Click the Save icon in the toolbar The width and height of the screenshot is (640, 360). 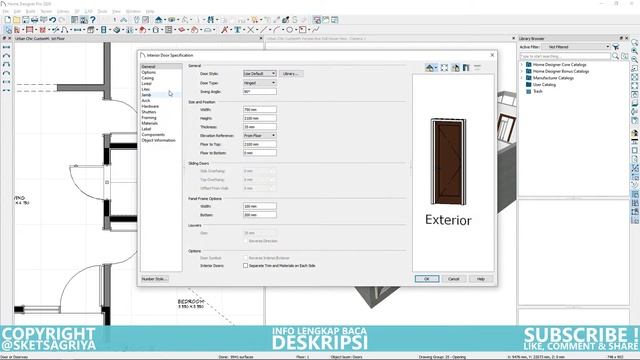[25, 20]
